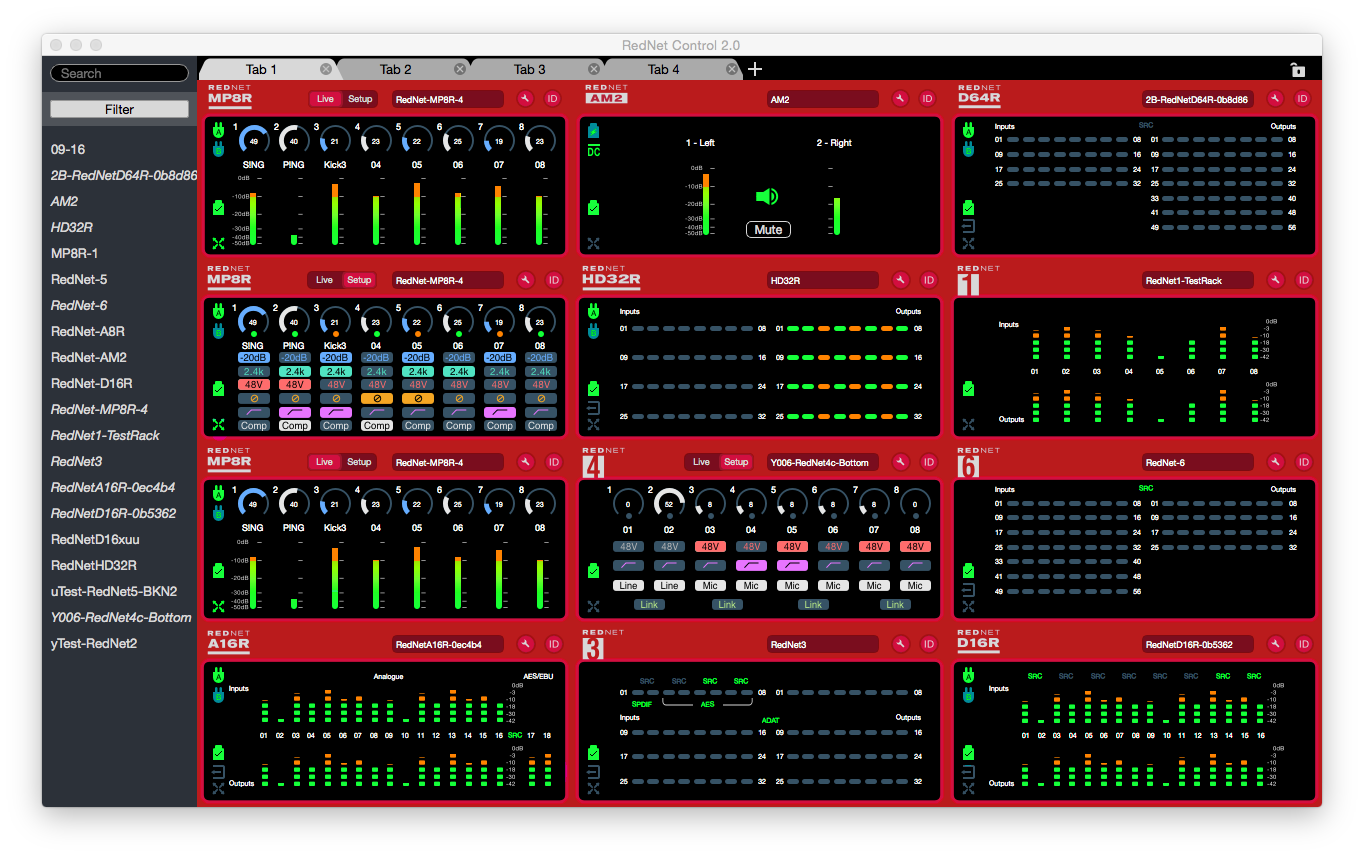Close Tab 4
The image size is (1364, 857).
[732, 69]
